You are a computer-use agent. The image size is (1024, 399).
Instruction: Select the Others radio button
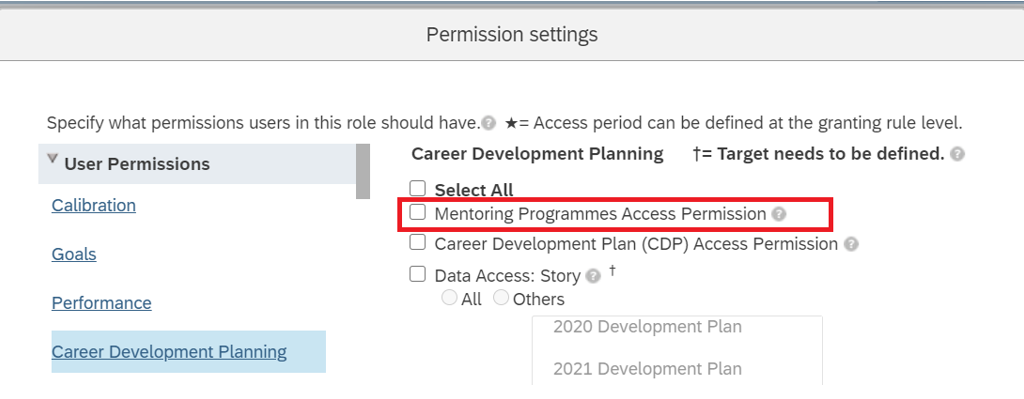tap(501, 298)
